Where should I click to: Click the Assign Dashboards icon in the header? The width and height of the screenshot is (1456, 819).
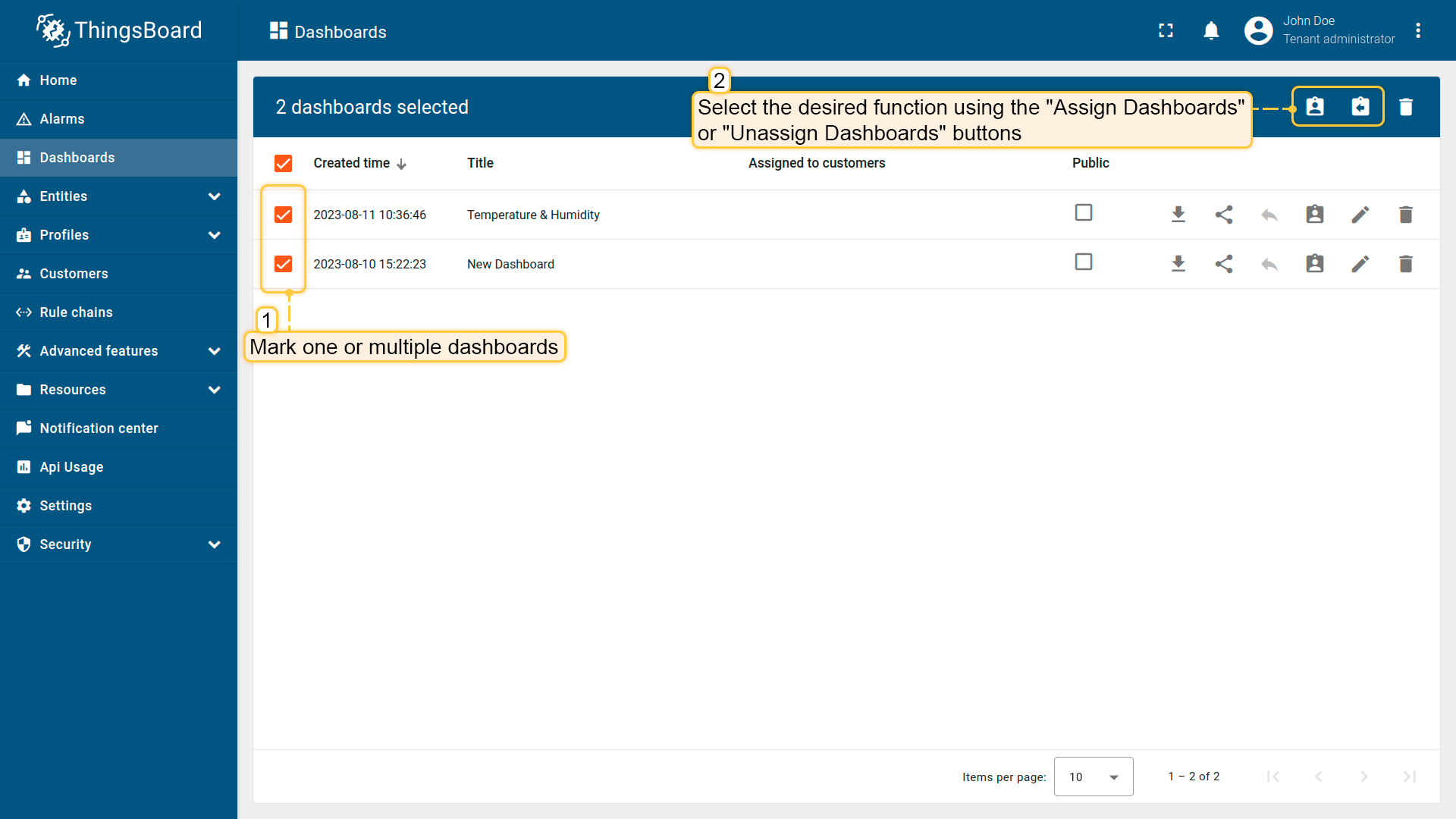point(1315,107)
